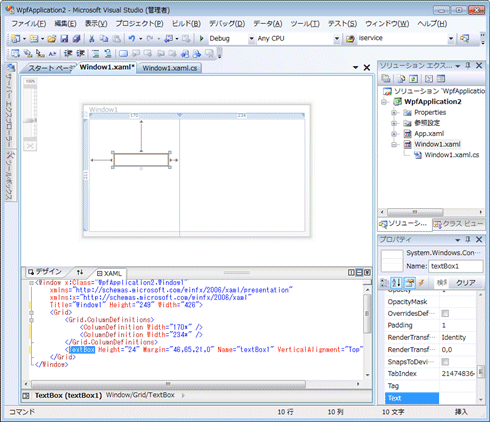Screen dimensions: 490x422
Task: Click the Name field containing textBox1
Action: pos(455,266)
